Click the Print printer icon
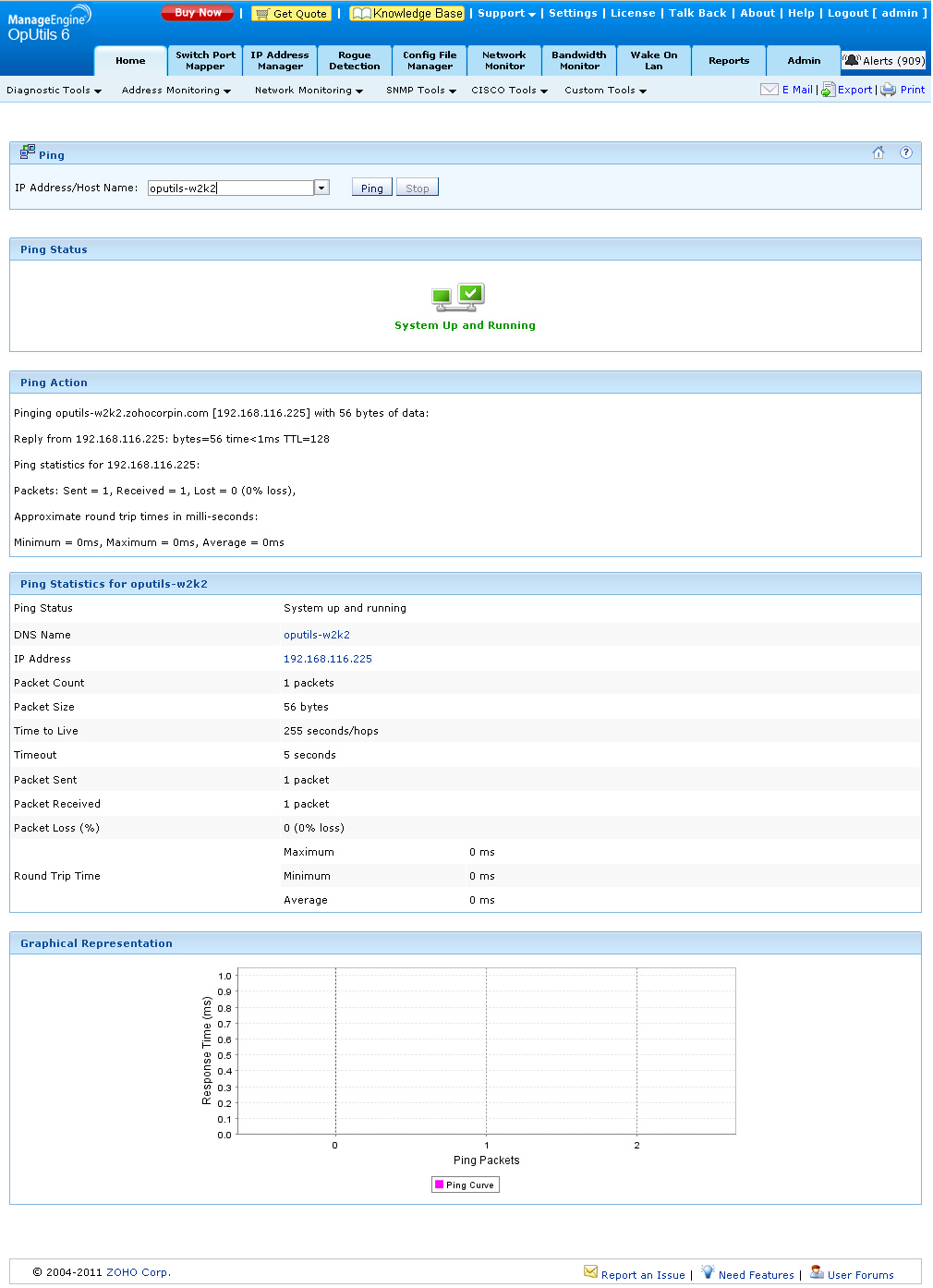This screenshot has width=933, height=1288. click(x=888, y=90)
